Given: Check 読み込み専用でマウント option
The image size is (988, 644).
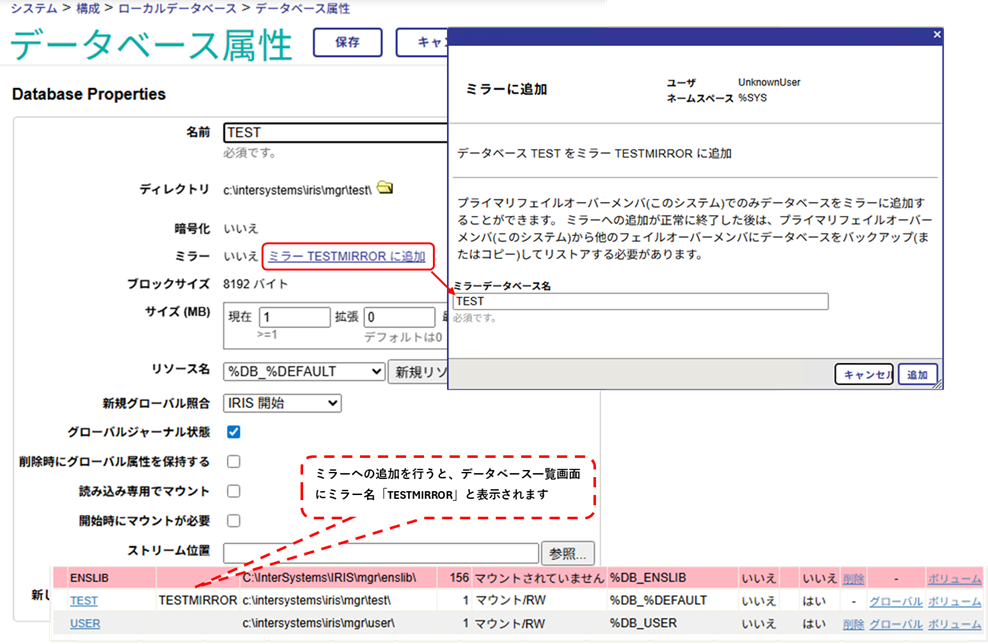Looking at the screenshot, I should point(233,491).
